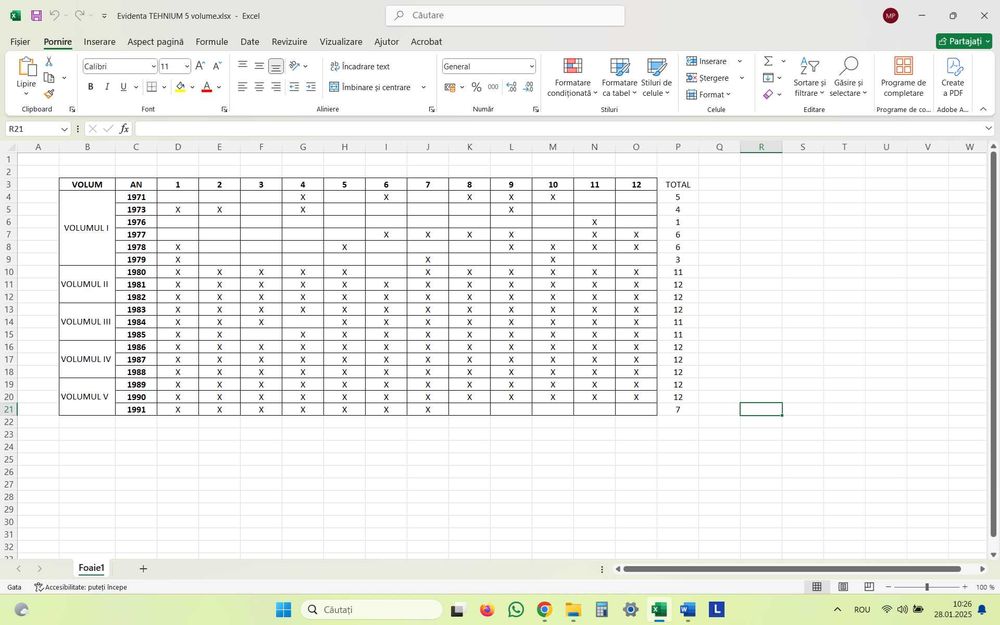This screenshot has width=1000, height=625.
Task: Decrease font size with the smaller A icon
Action: 217,66
